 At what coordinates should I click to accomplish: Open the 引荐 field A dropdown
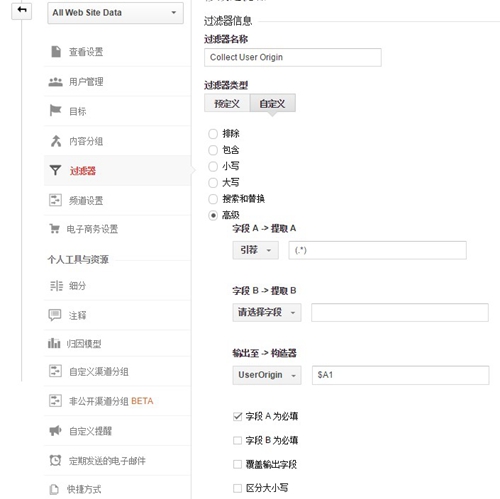pyautogui.click(x=256, y=250)
